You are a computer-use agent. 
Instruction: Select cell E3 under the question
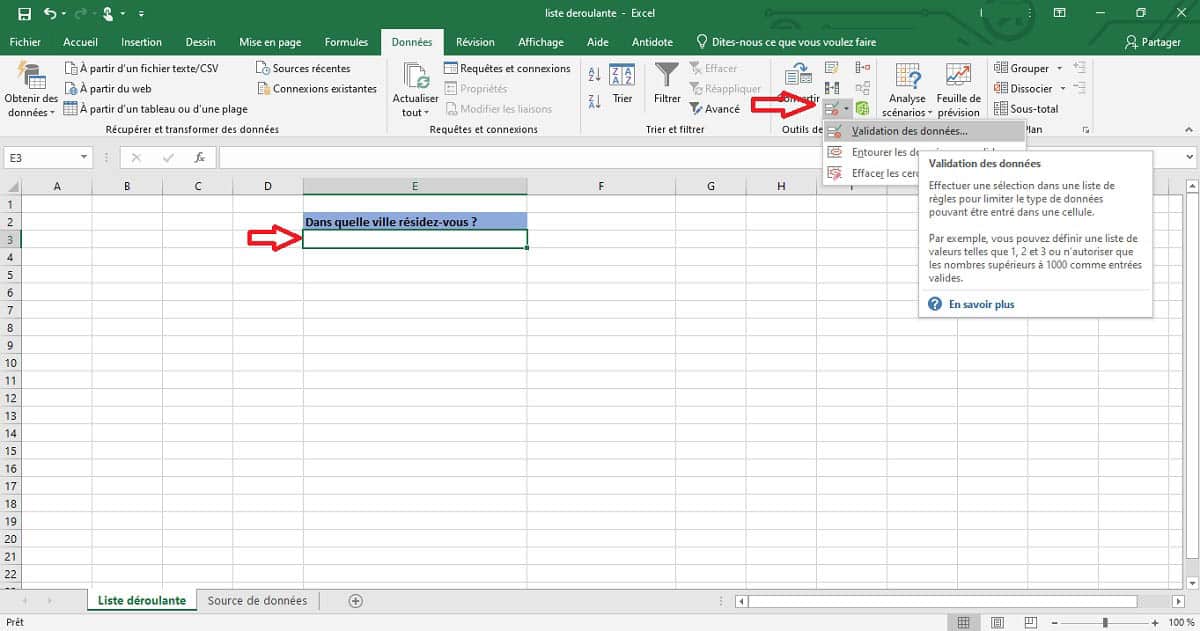(x=414, y=238)
